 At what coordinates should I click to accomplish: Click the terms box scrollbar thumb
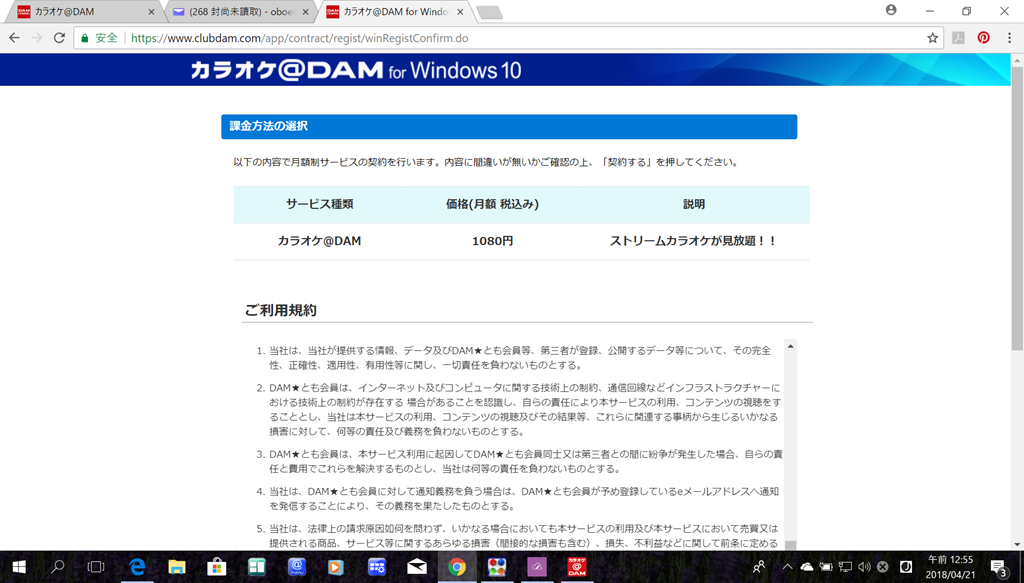coord(790,545)
